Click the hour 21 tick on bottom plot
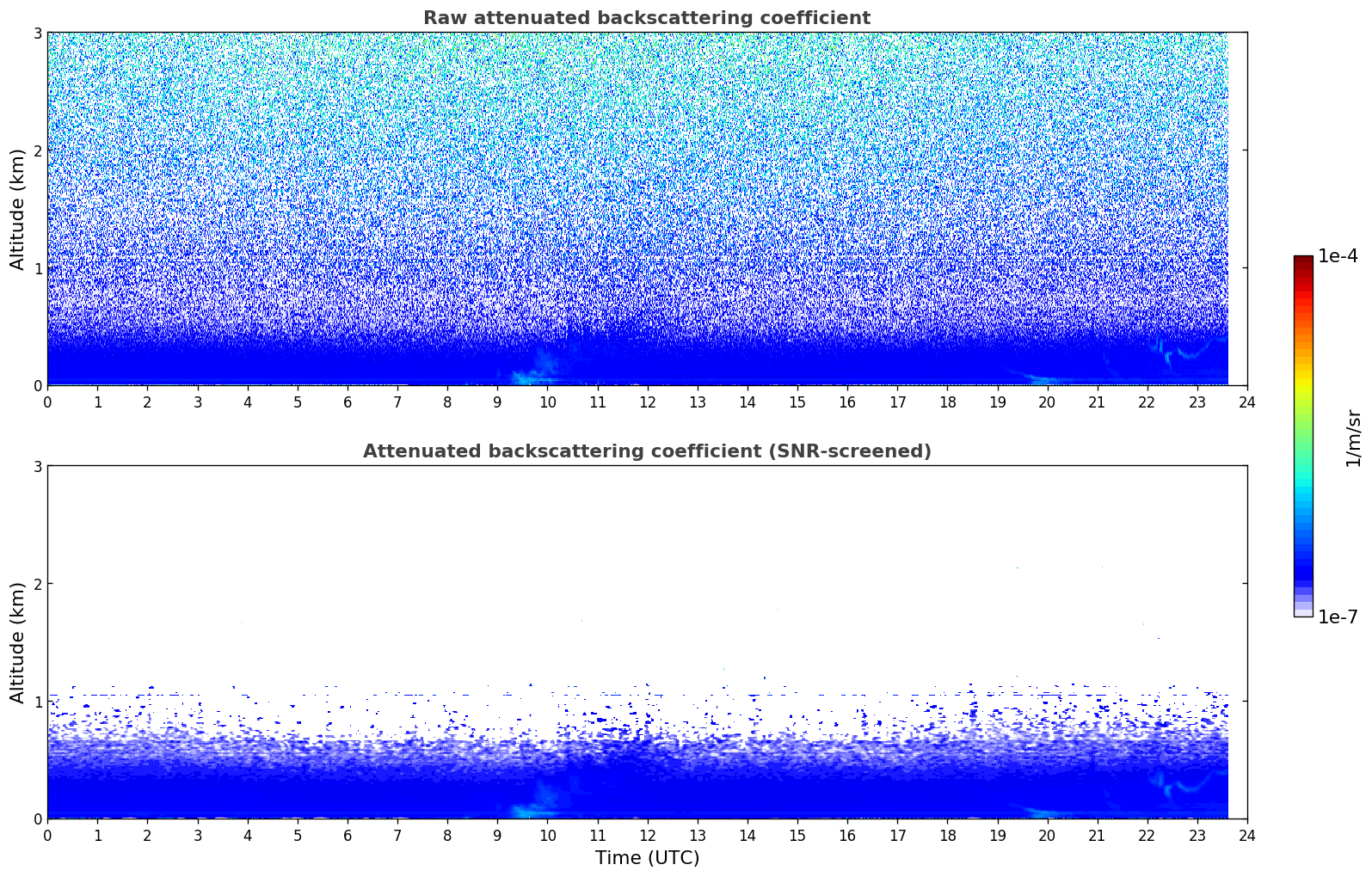This screenshot has width=1372, height=877. click(x=1097, y=835)
